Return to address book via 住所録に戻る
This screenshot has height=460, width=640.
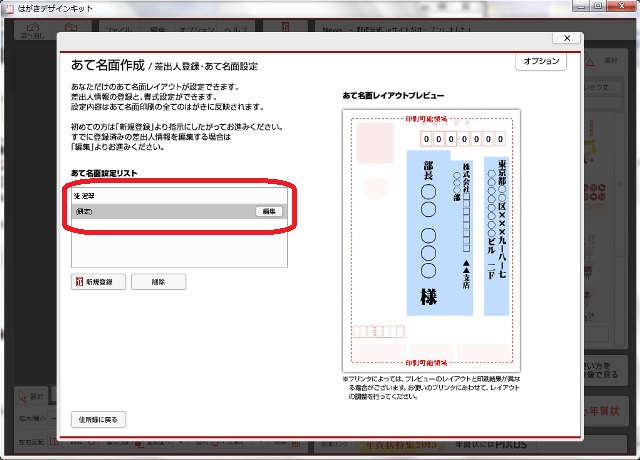pyautogui.click(x=98, y=418)
